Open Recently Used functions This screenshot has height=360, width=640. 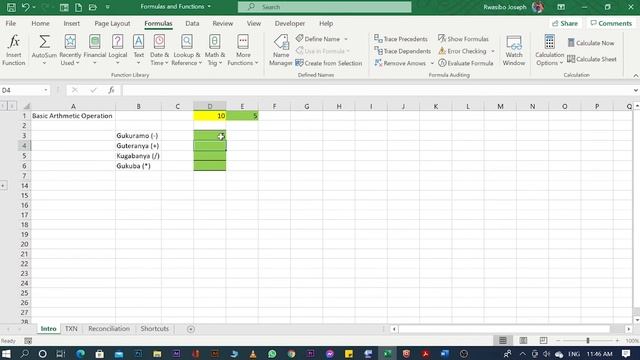(70, 50)
